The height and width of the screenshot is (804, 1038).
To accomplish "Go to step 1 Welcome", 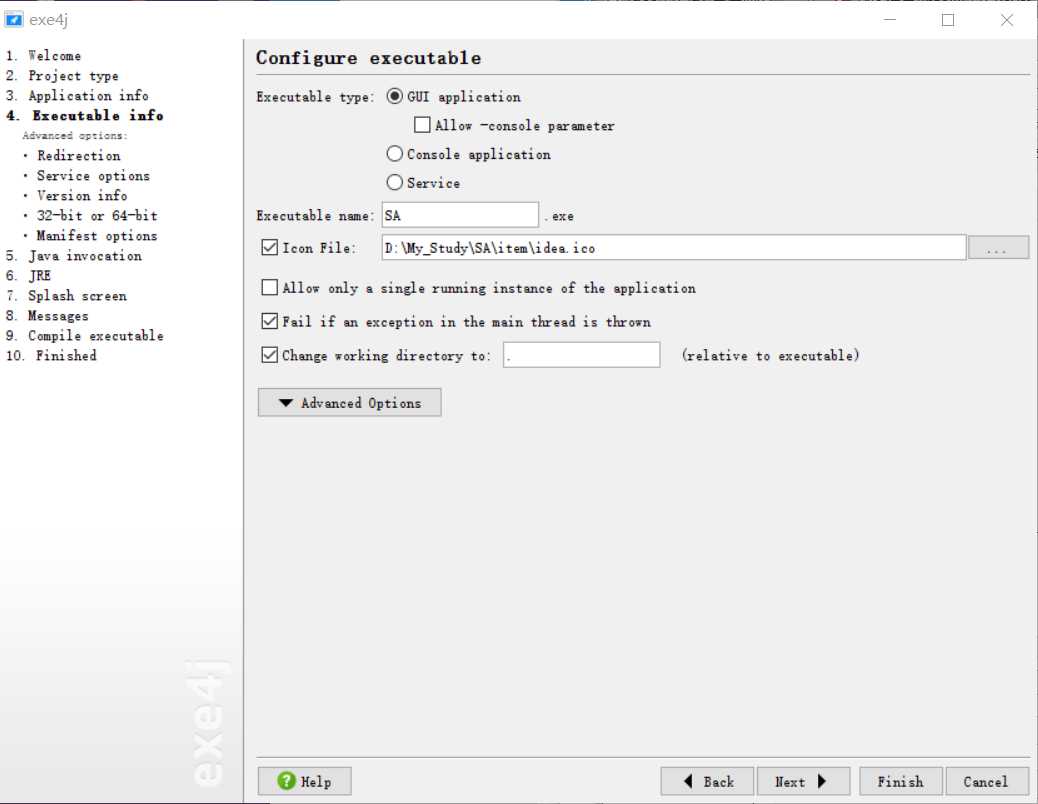I will click(x=44, y=56).
